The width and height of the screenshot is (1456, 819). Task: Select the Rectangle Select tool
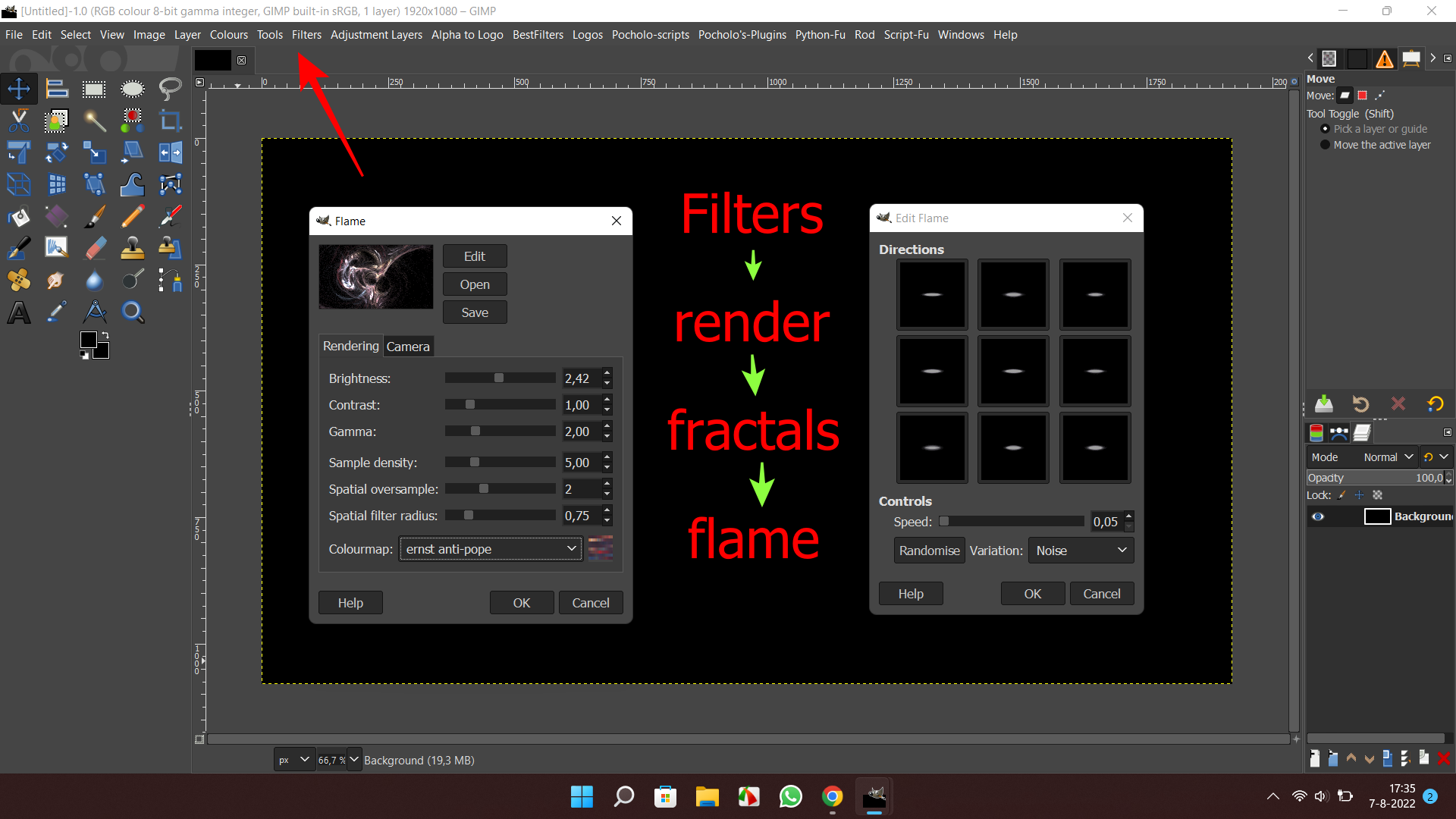(94, 89)
